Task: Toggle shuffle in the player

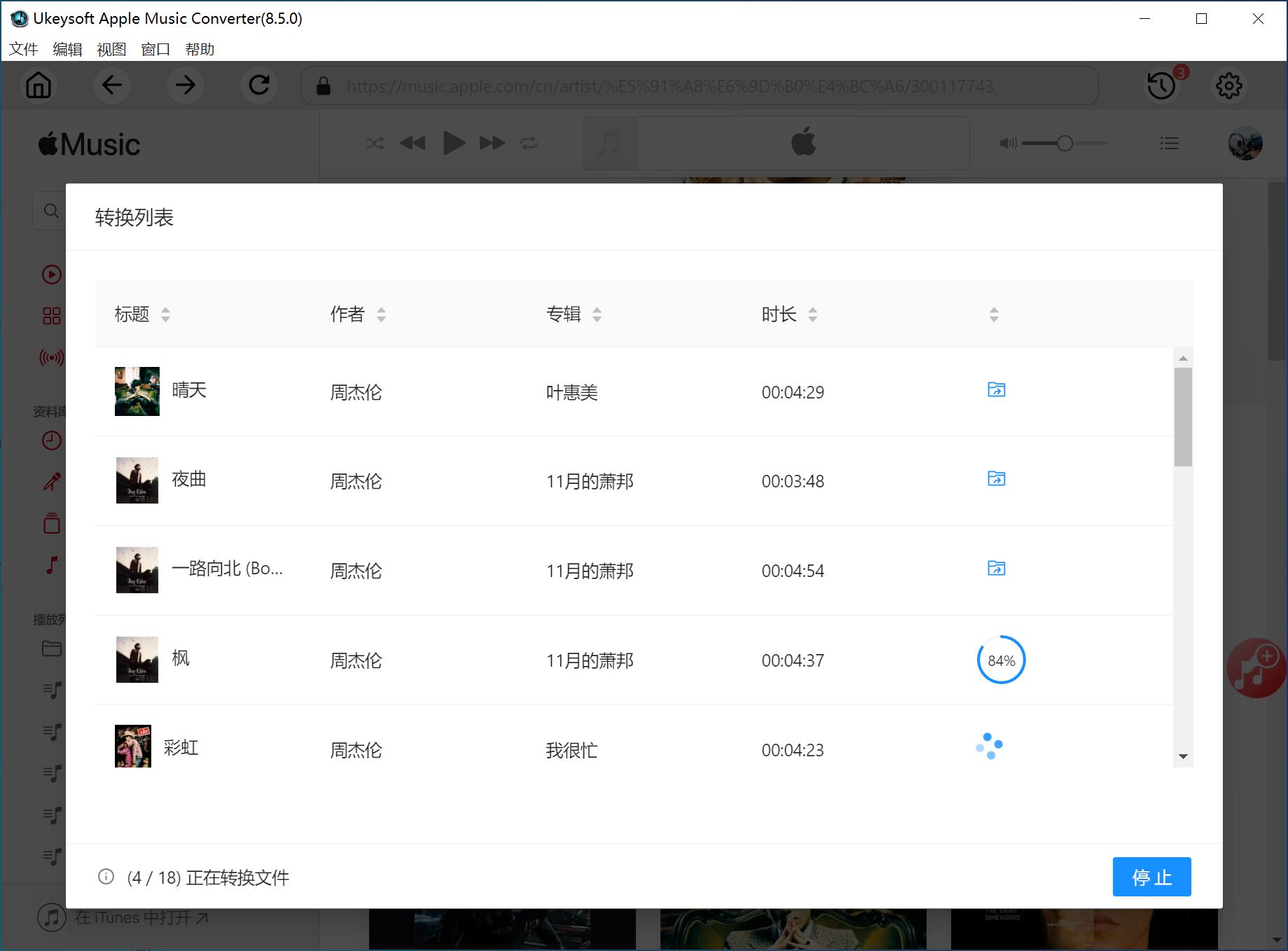Action: (x=375, y=144)
